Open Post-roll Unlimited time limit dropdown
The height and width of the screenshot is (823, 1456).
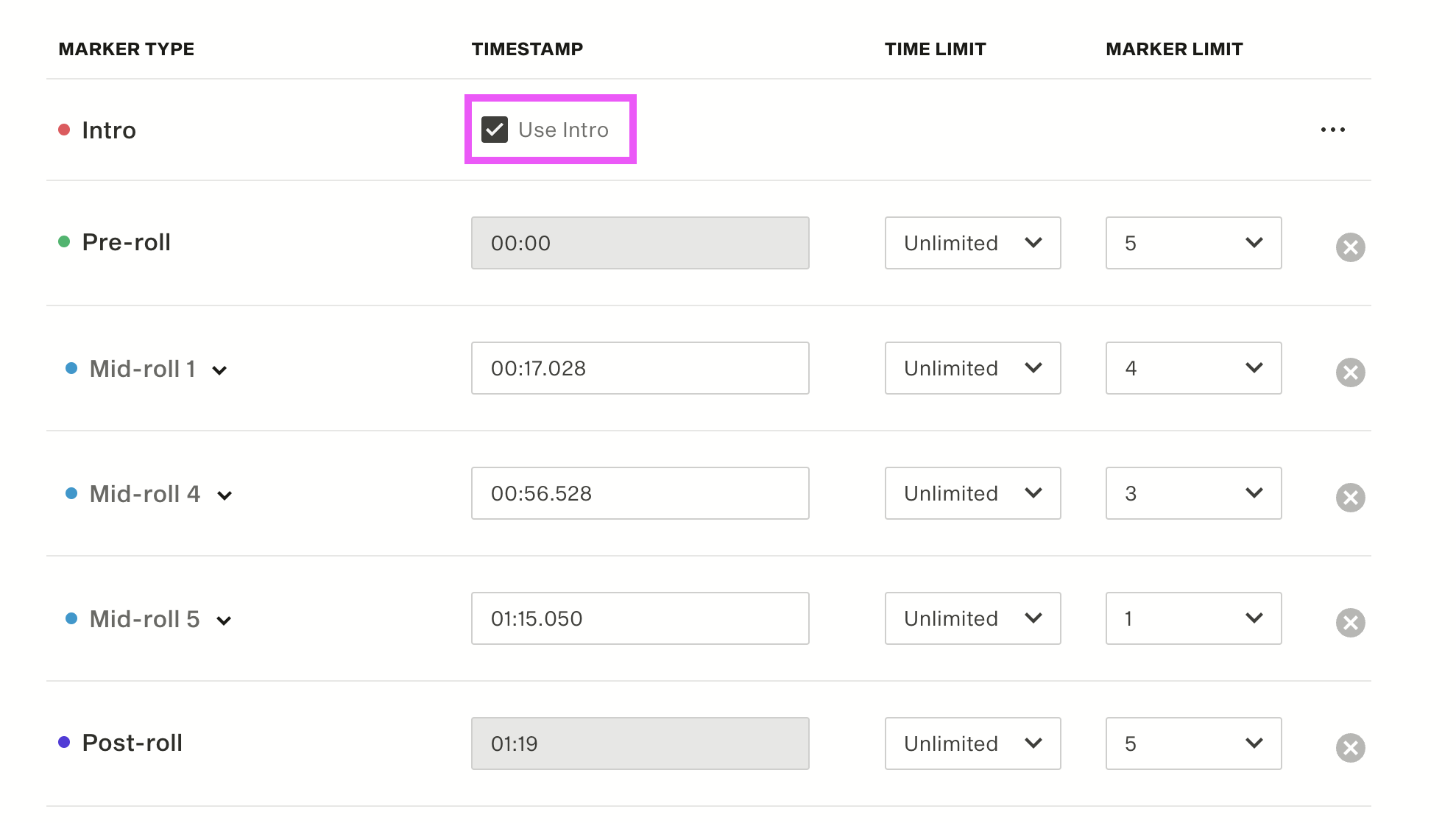click(x=972, y=743)
